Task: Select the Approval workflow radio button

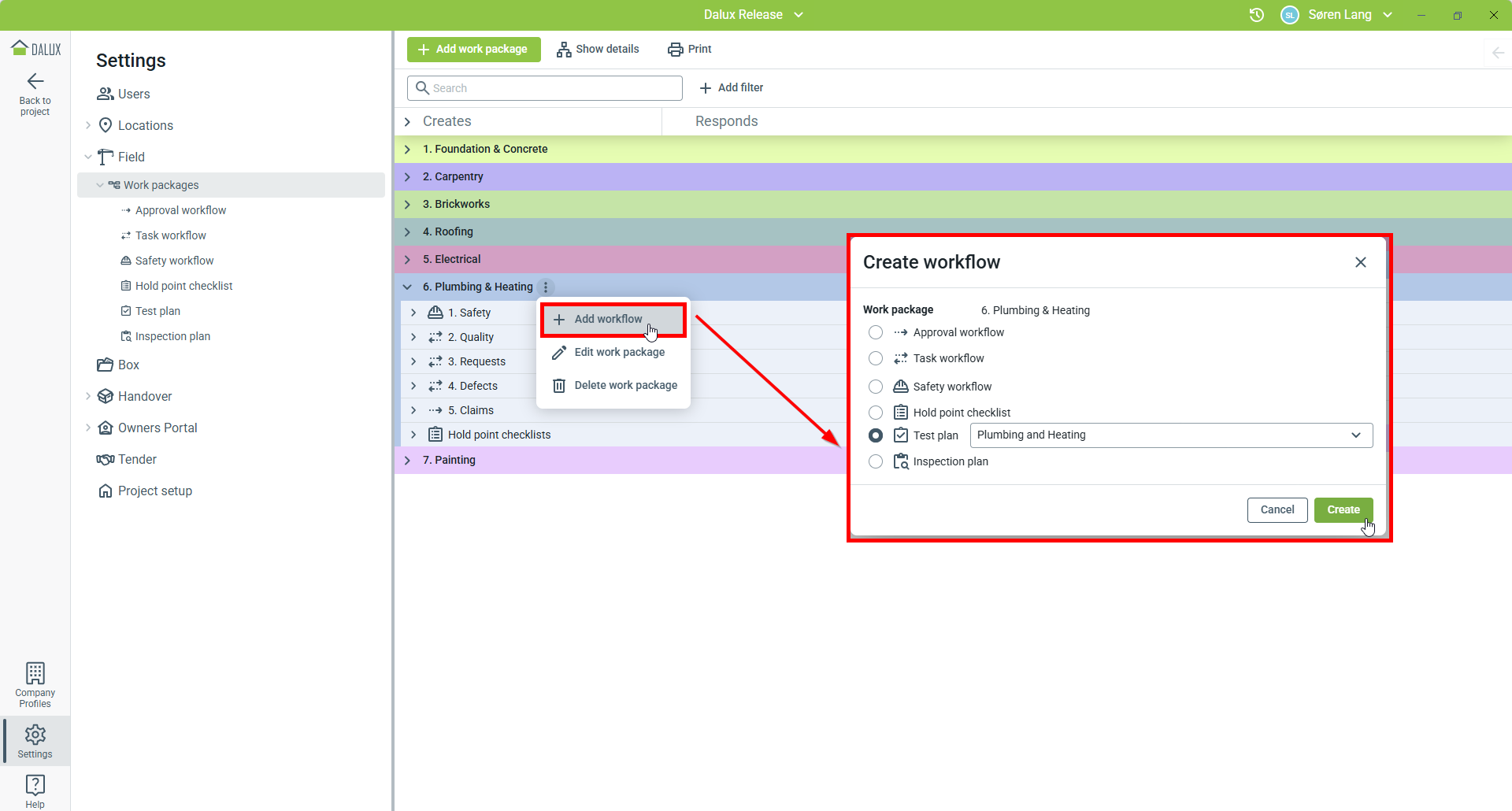Action: pos(876,332)
